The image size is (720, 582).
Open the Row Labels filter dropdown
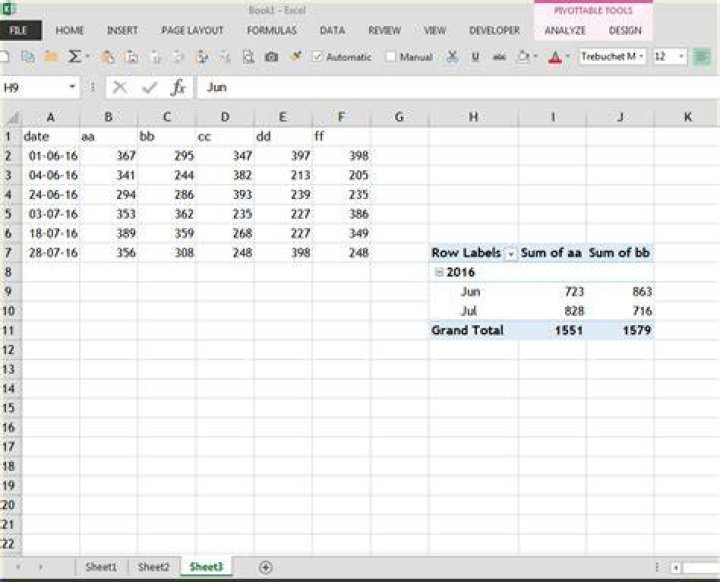511,254
